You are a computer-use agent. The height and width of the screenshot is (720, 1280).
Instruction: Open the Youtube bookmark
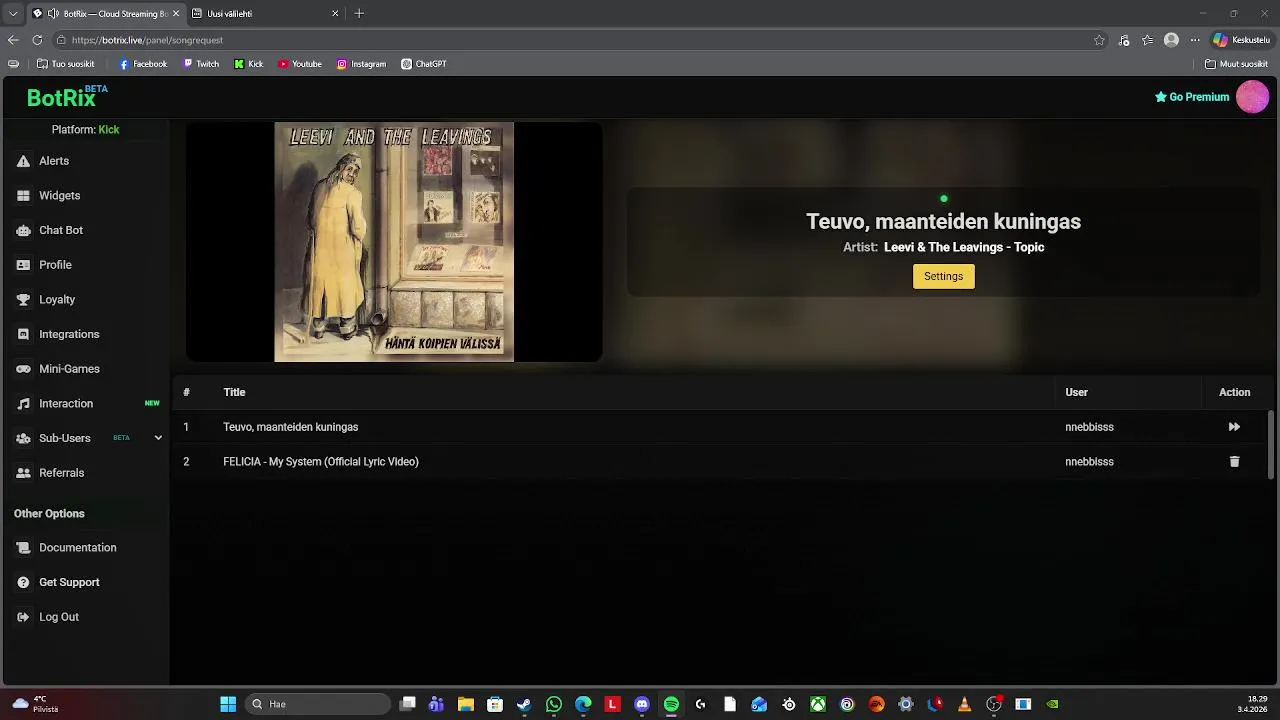300,64
